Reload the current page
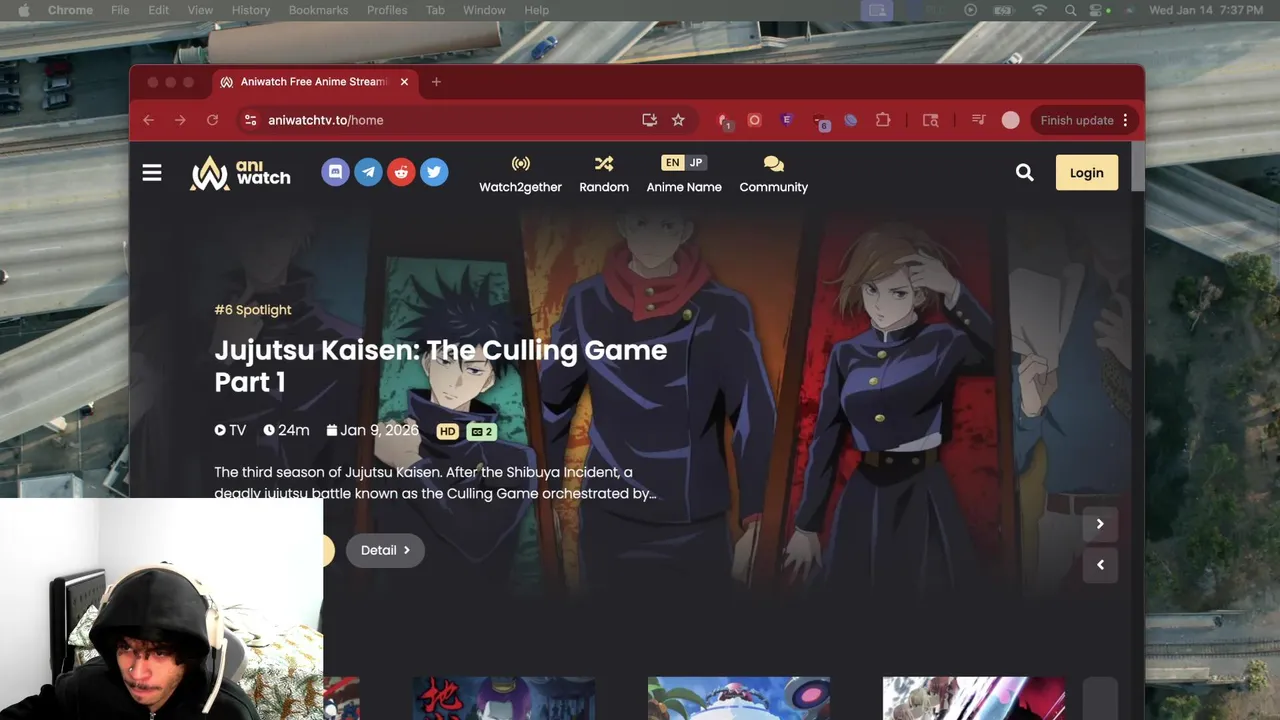Viewport: 1280px width, 720px height. coord(212,120)
